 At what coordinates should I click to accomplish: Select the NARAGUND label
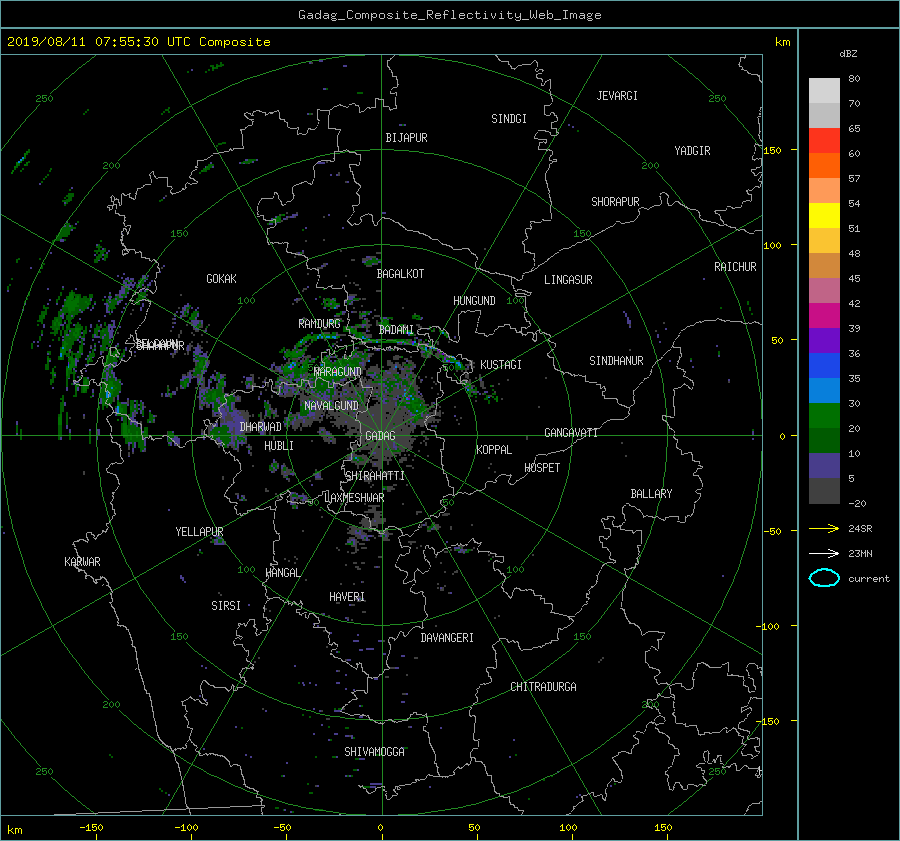(338, 372)
